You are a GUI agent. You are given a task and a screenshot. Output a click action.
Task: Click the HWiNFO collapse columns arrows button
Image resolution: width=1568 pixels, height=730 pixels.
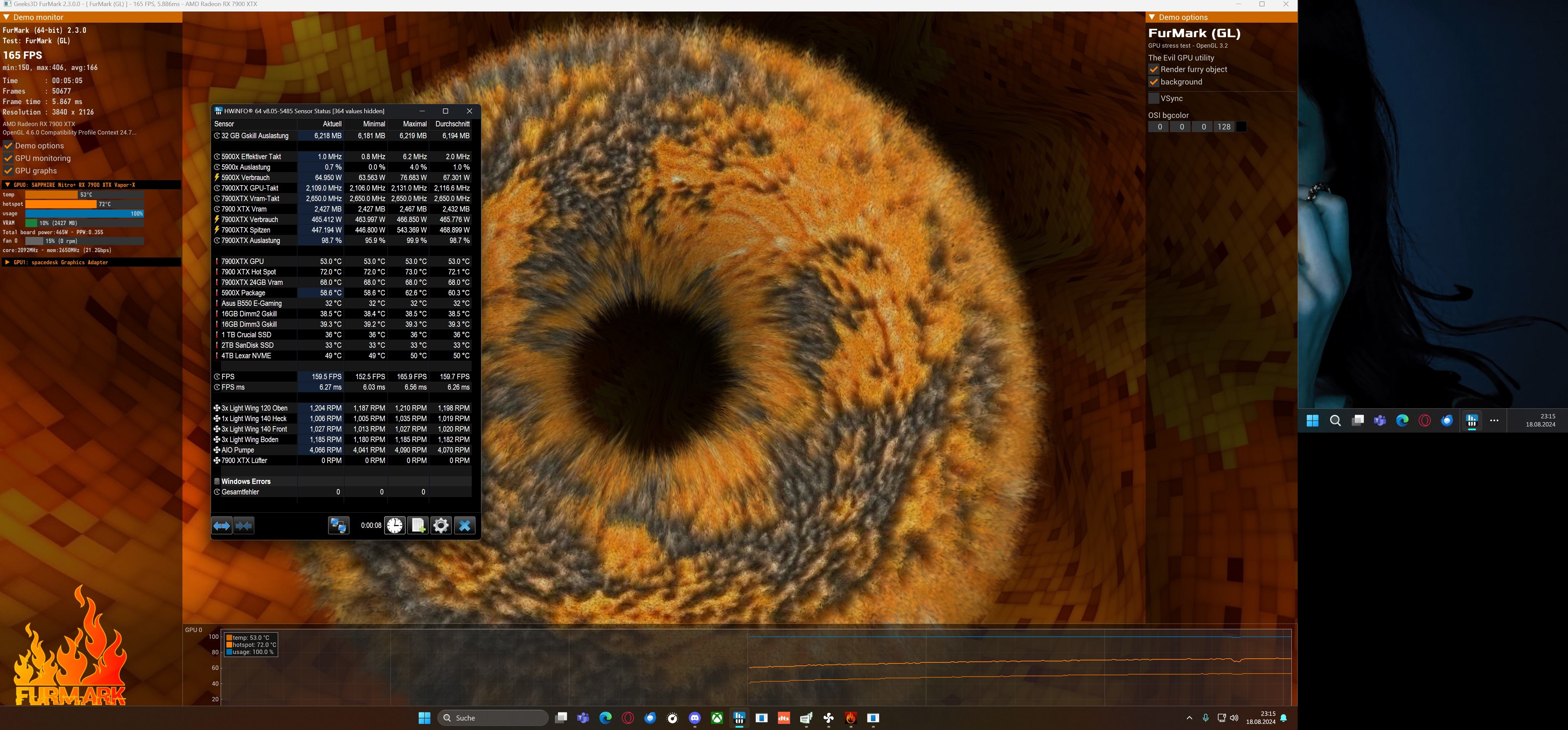(x=244, y=526)
